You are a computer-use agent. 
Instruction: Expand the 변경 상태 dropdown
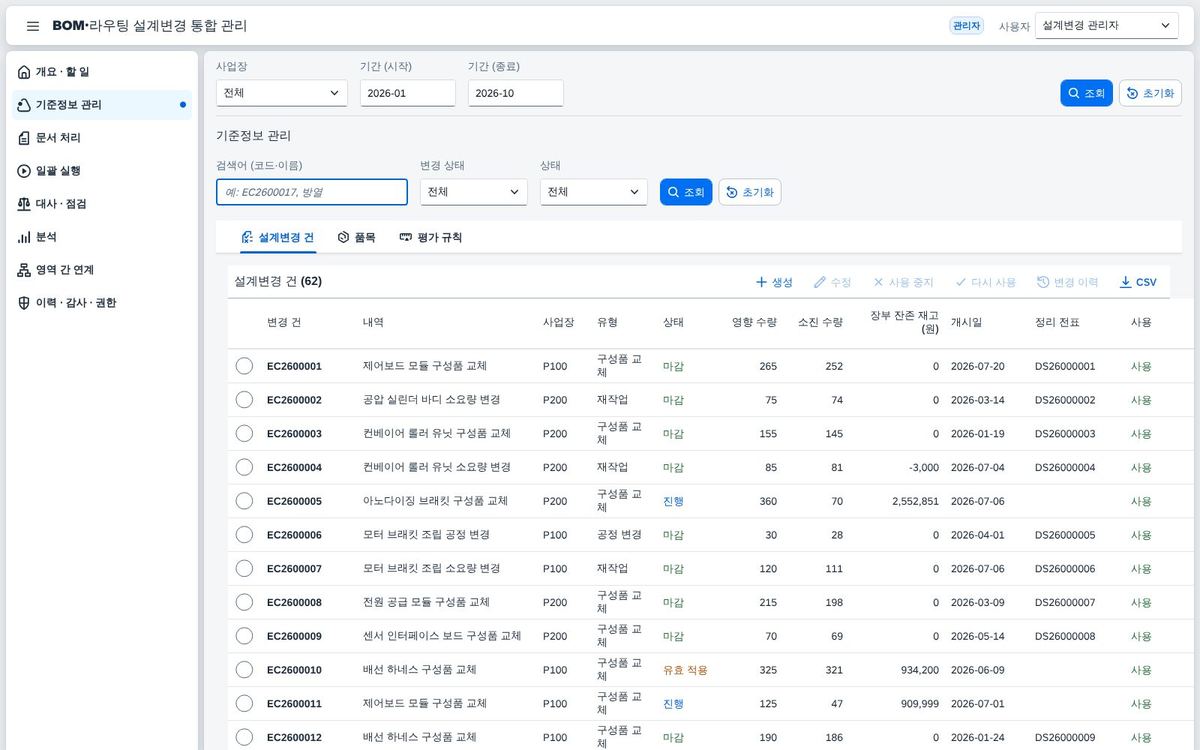474,192
